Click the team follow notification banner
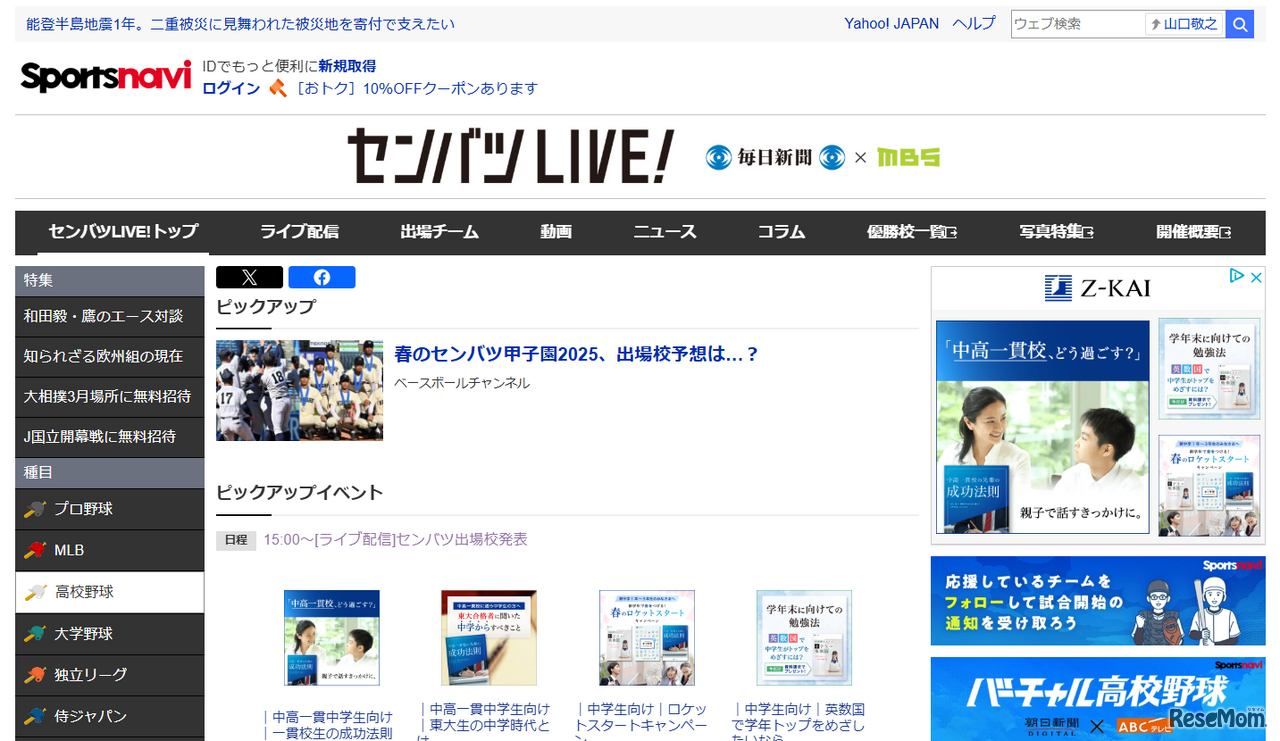 (x=1098, y=601)
